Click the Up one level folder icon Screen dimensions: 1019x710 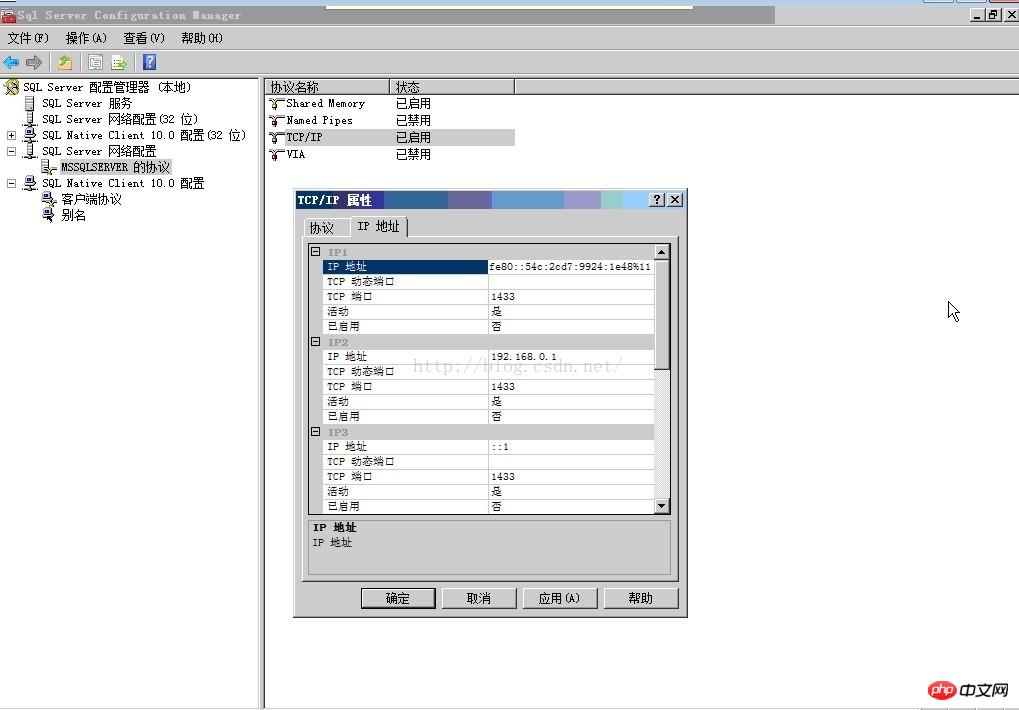tap(64, 62)
